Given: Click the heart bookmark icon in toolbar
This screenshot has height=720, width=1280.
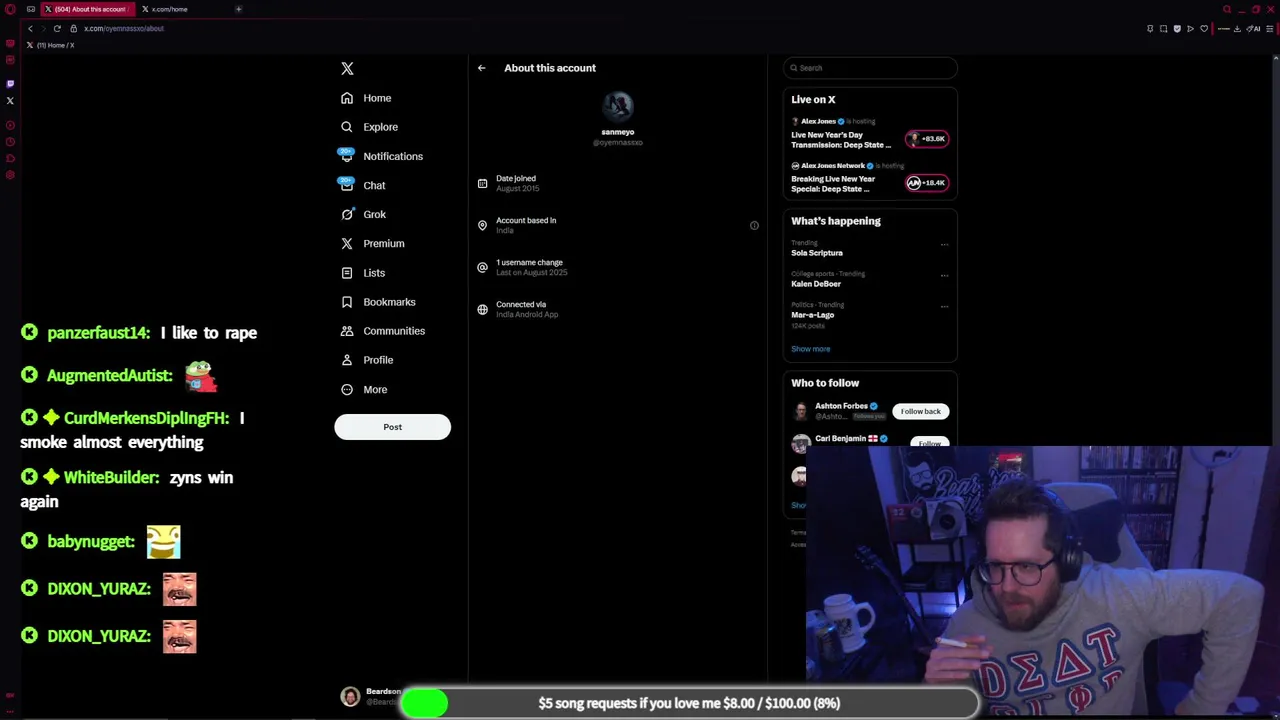Looking at the screenshot, I should pyautogui.click(x=1204, y=29).
